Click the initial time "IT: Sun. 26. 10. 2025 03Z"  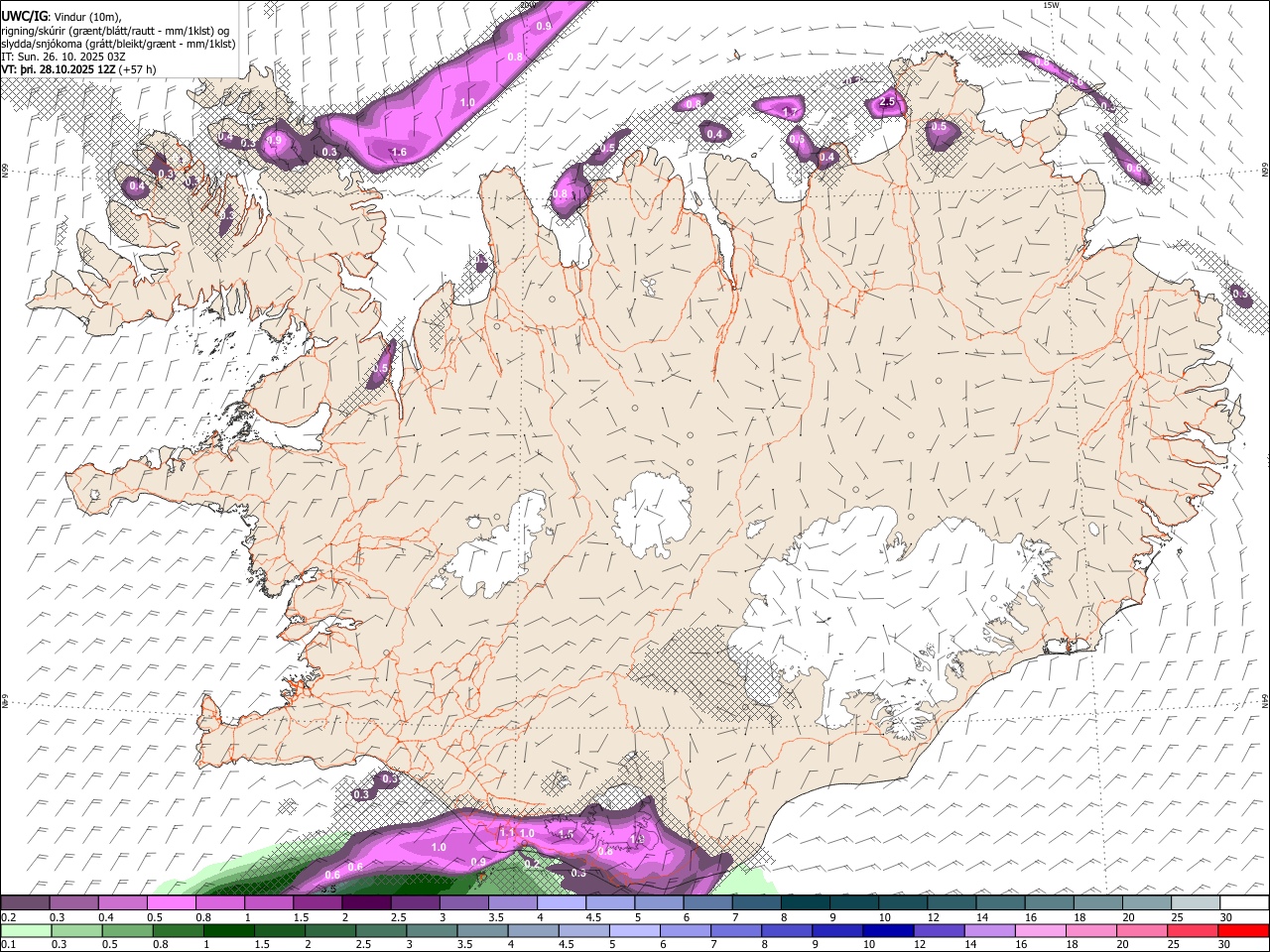tap(63, 57)
